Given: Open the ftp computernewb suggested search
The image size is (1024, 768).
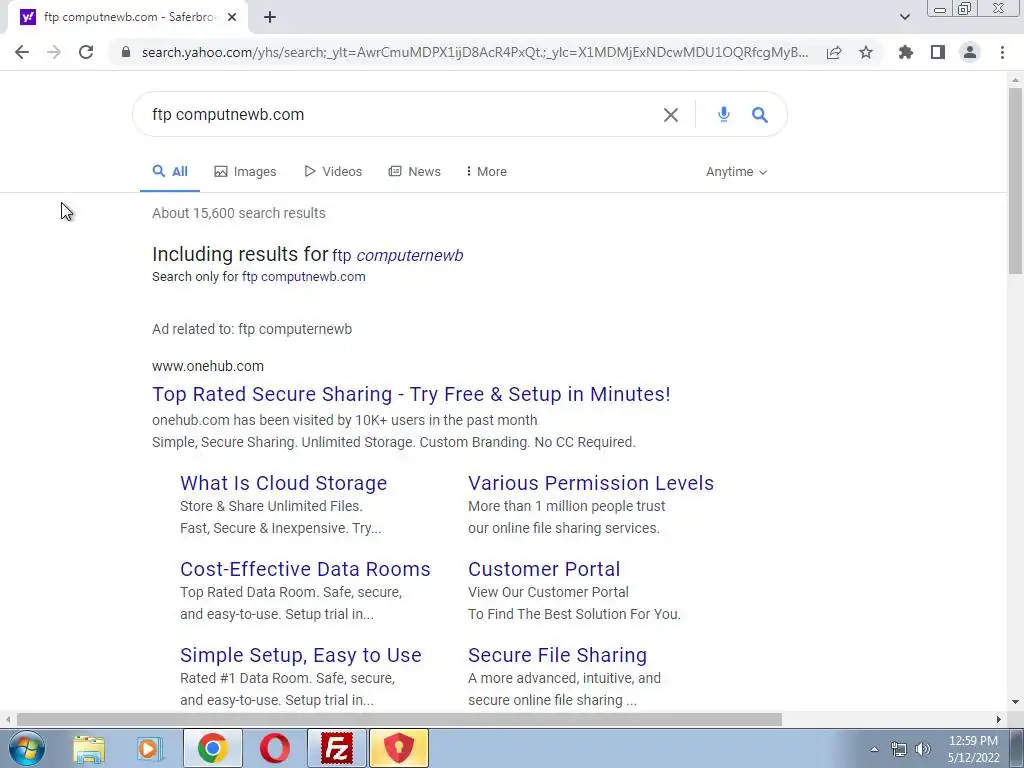Looking at the screenshot, I should [398, 255].
